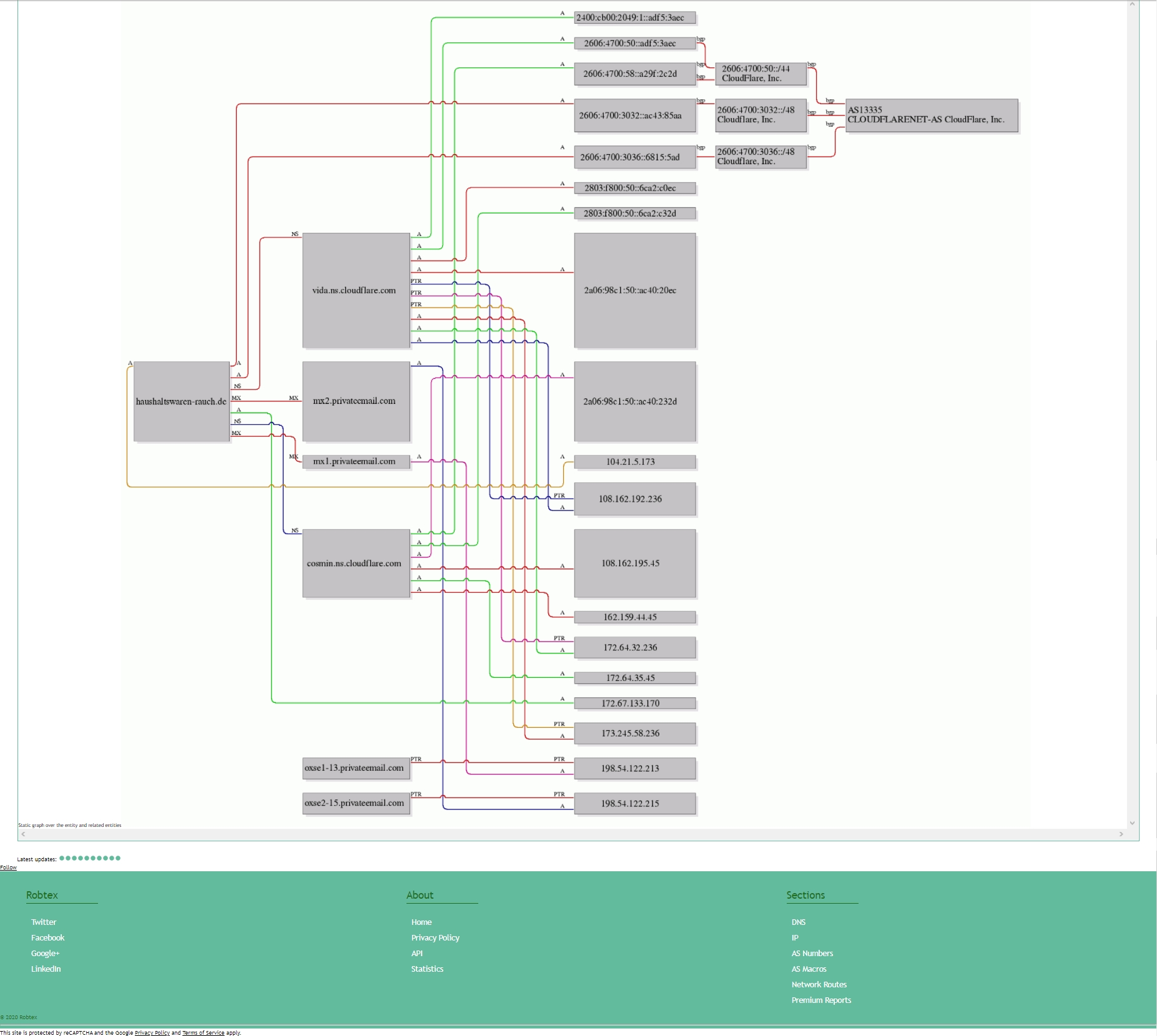This screenshot has height=1036, width=1157.
Task: Click the 172.67.133.170 IP node
Action: (x=635, y=703)
